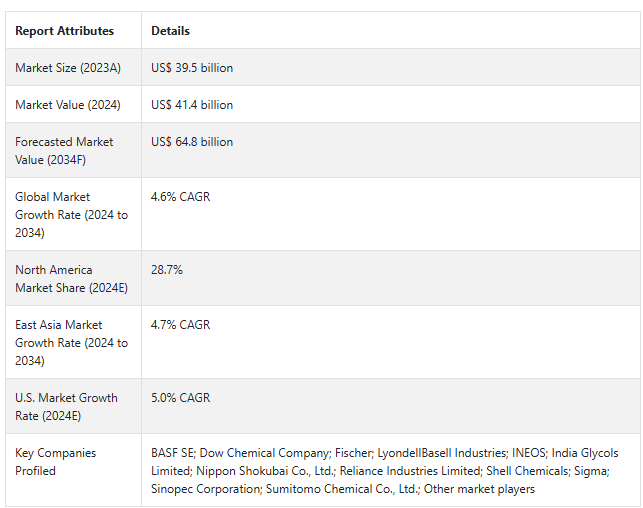This screenshot has height=508, width=643.
Task: Select the '5.0% CAGR' value
Action: pyautogui.click(x=180, y=398)
